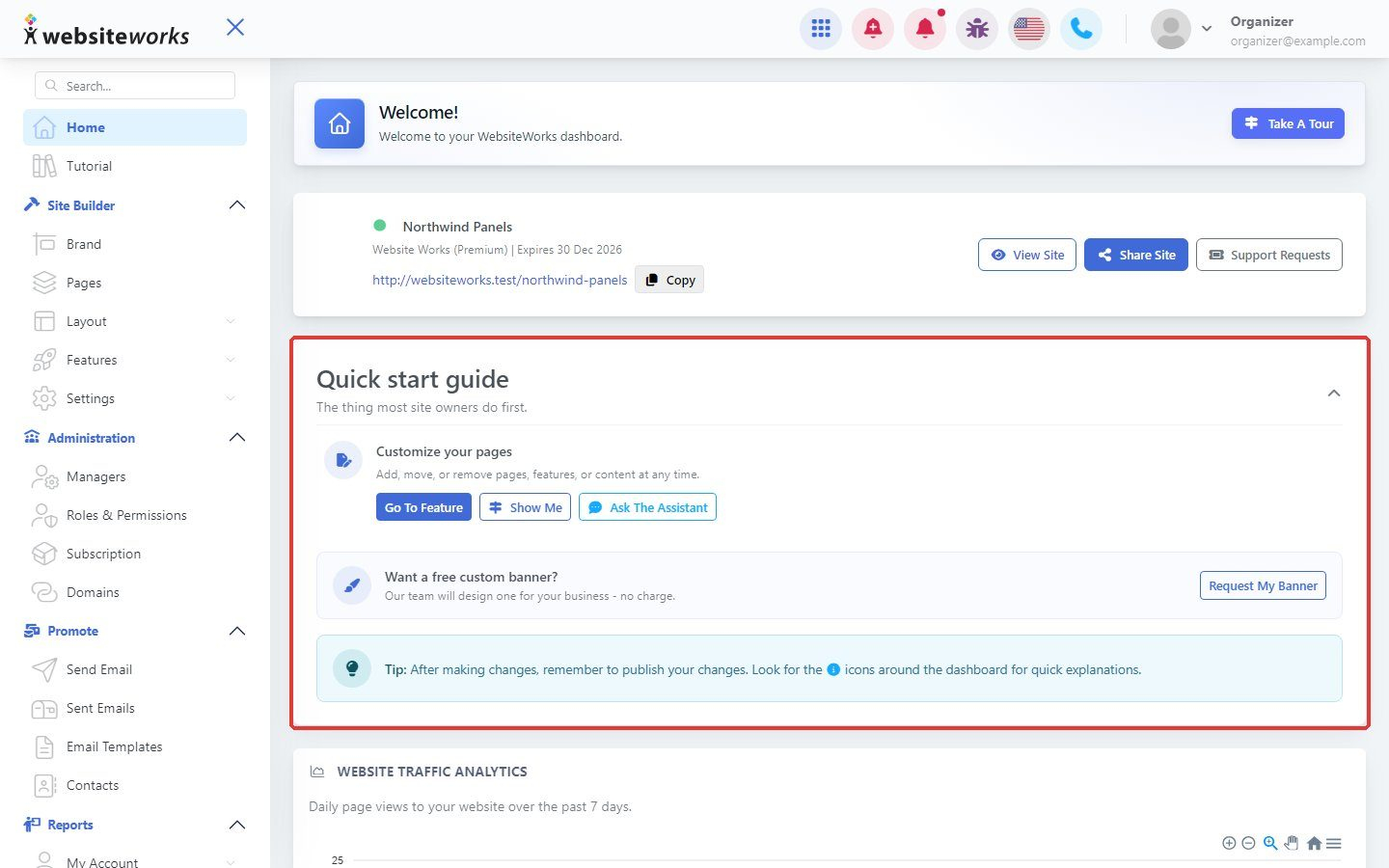1389x868 pixels.
Task: Open the chart hamburger menu
Action: pyautogui.click(x=1334, y=843)
